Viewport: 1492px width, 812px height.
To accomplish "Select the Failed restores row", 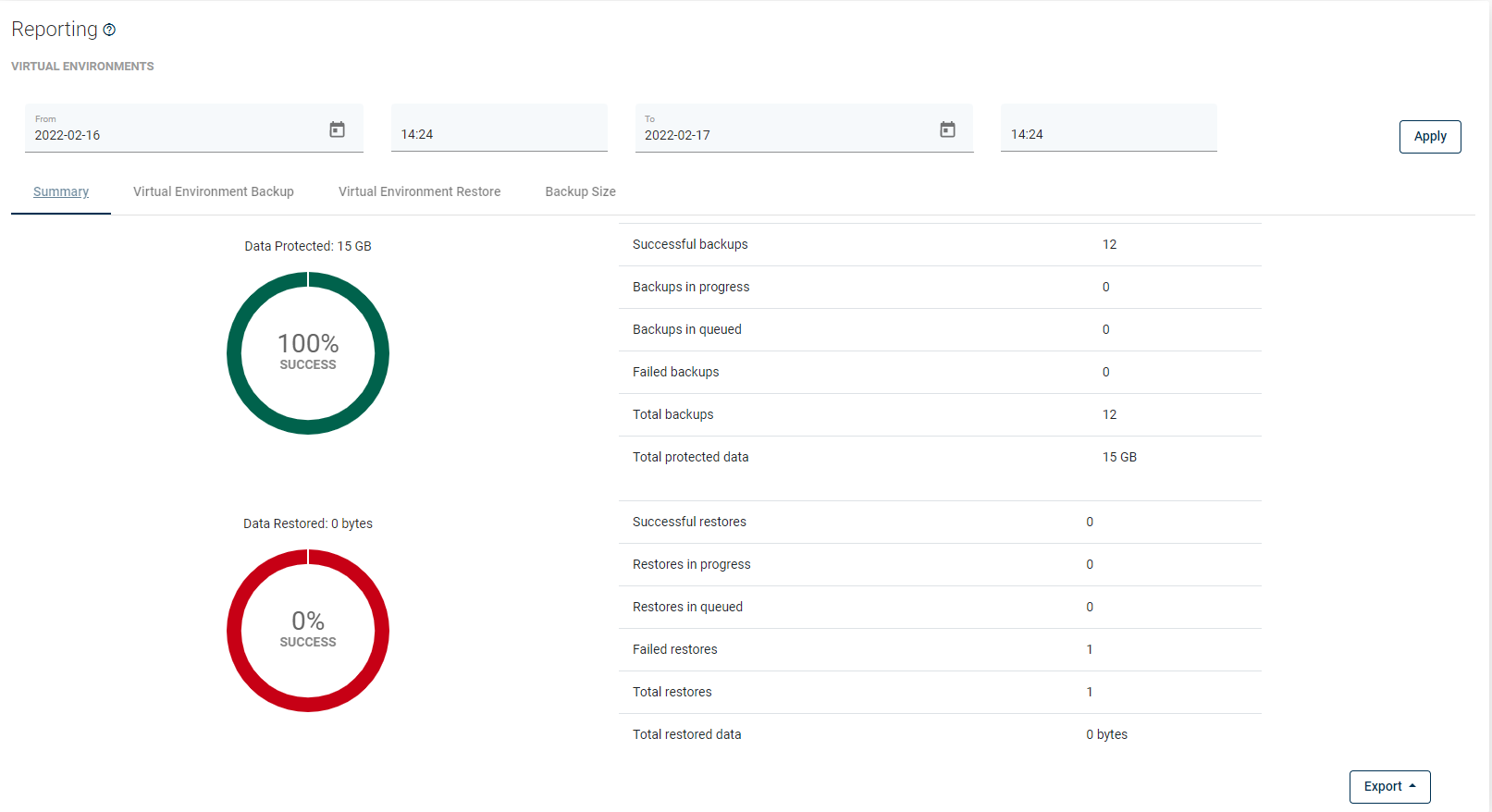I will pyautogui.click(x=939, y=649).
